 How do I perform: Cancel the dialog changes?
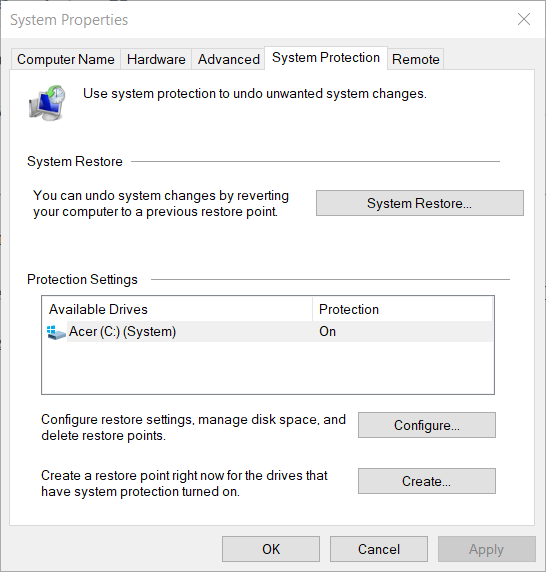[x=379, y=549]
